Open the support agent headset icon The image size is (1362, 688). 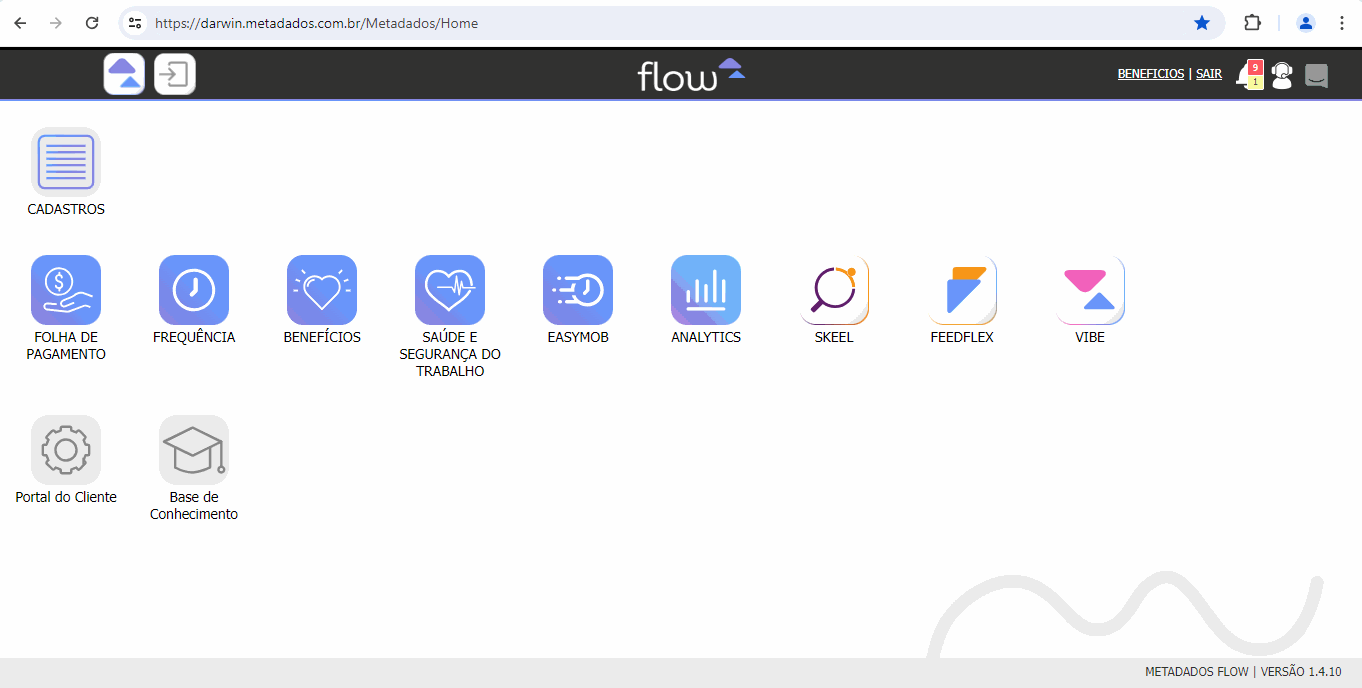(1282, 75)
